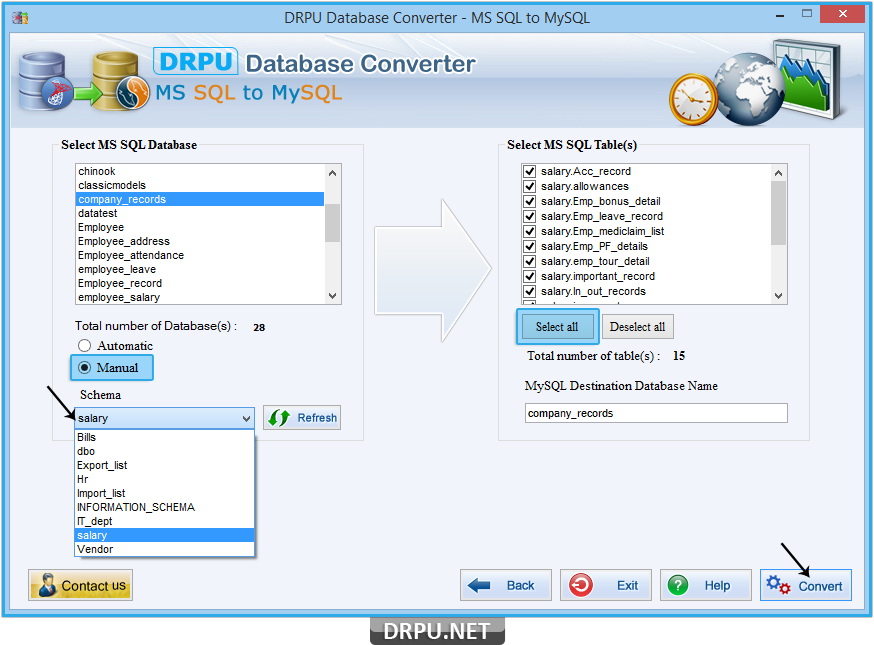Select classicmodels database
The image size is (874, 645).
point(200,185)
